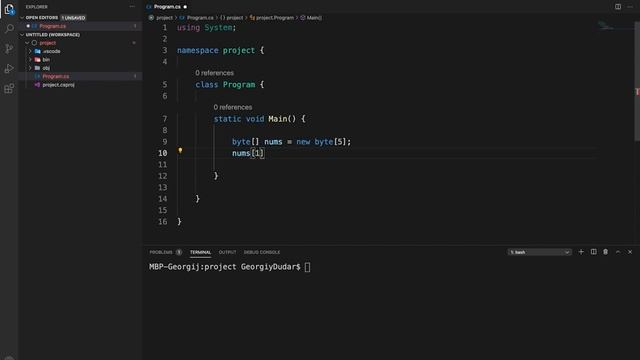The image size is (640, 360).
Task: Click '0 references' above class Program
Action: click(x=214, y=73)
